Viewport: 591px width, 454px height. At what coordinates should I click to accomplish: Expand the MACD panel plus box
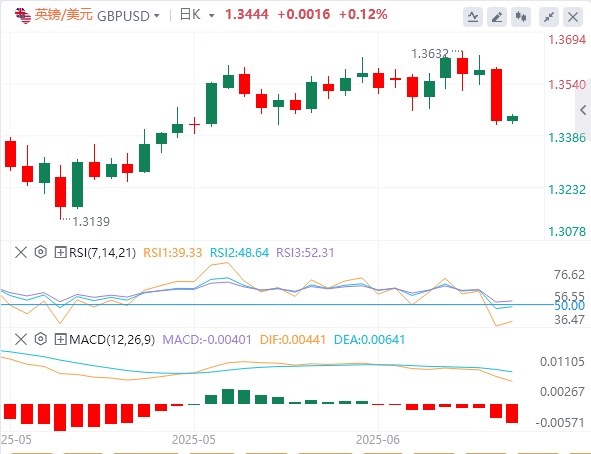(60, 339)
